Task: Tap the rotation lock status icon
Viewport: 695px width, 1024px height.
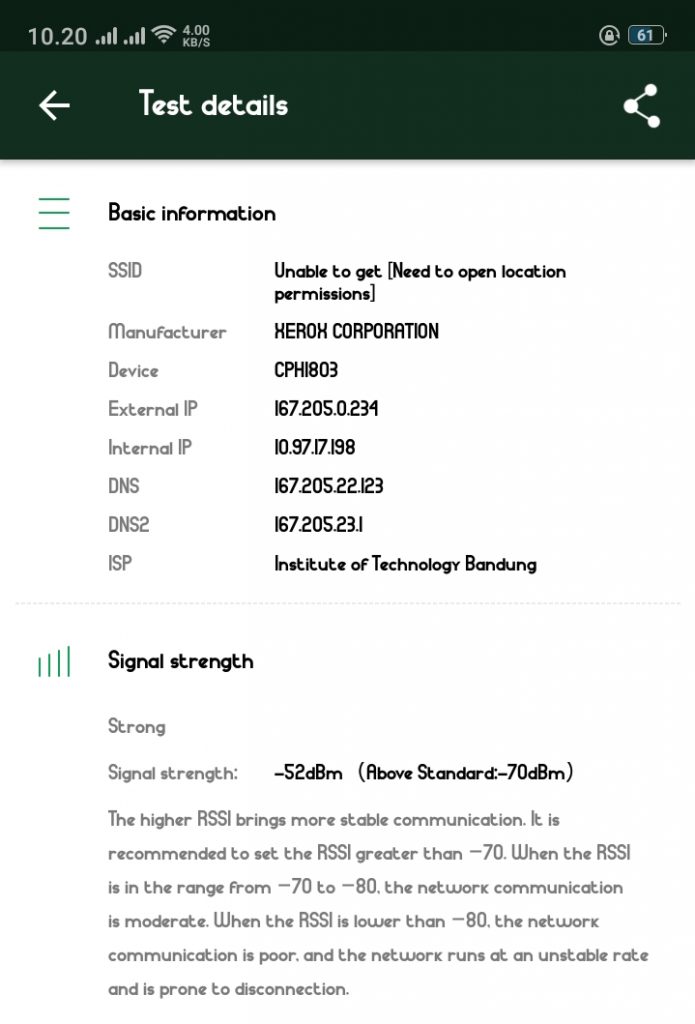Action: tap(609, 36)
